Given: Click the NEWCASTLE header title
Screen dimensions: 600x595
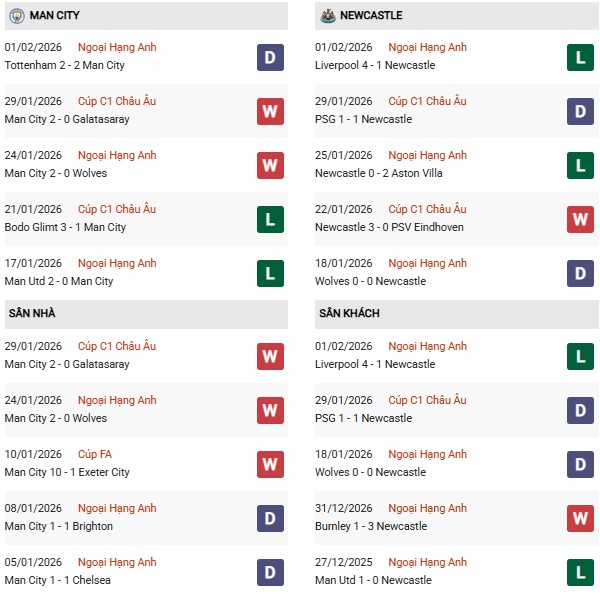Looking at the screenshot, I should pos(372,16).
